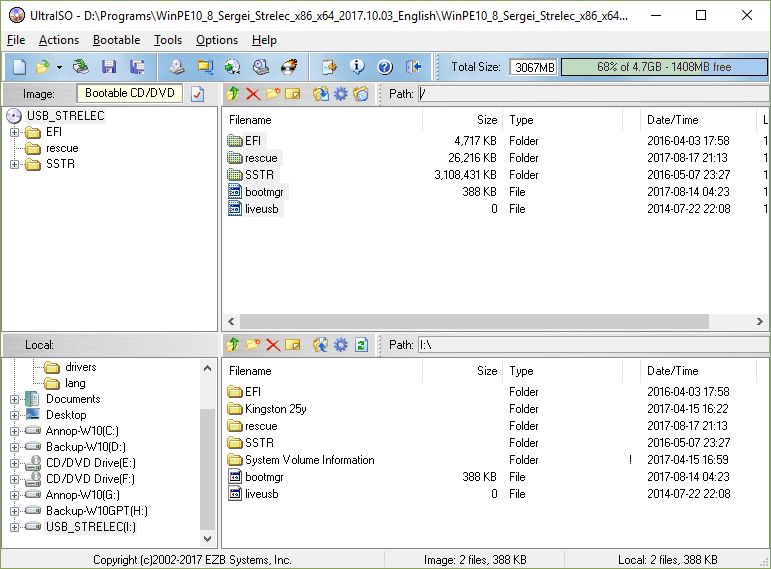Click the red X delete icon in image toolbar

(253, 93)
